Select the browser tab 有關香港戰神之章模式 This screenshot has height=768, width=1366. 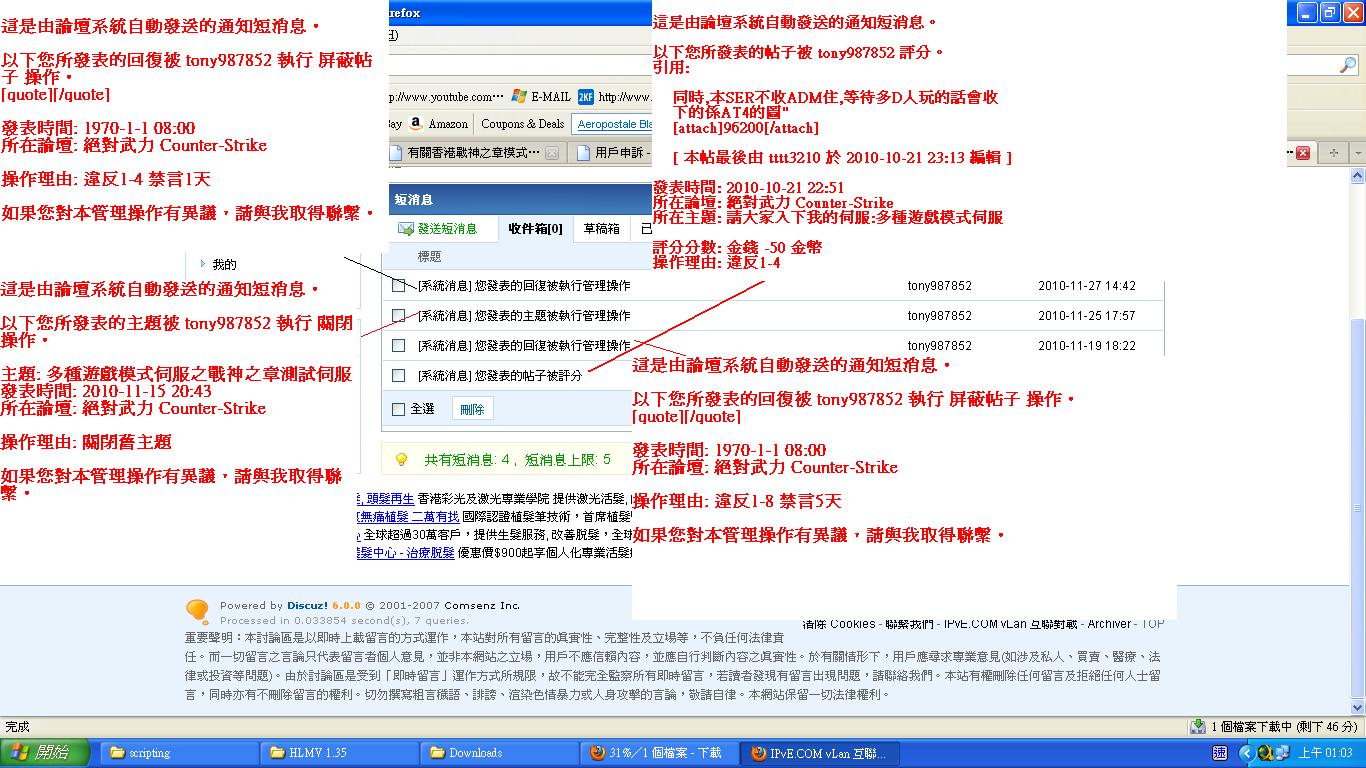(474, 153)
